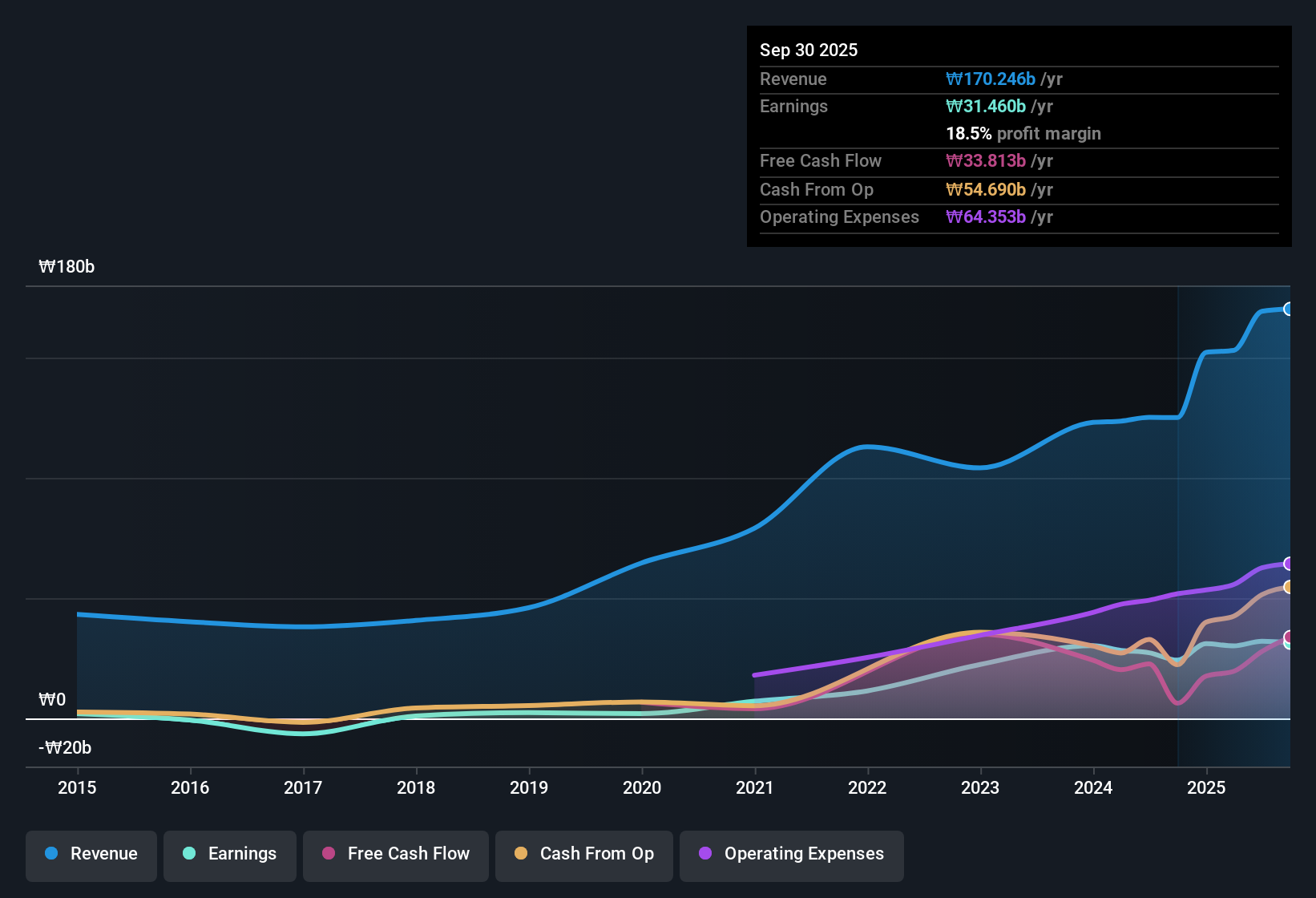Select the 2021 year label on the axis

point(754,788)
